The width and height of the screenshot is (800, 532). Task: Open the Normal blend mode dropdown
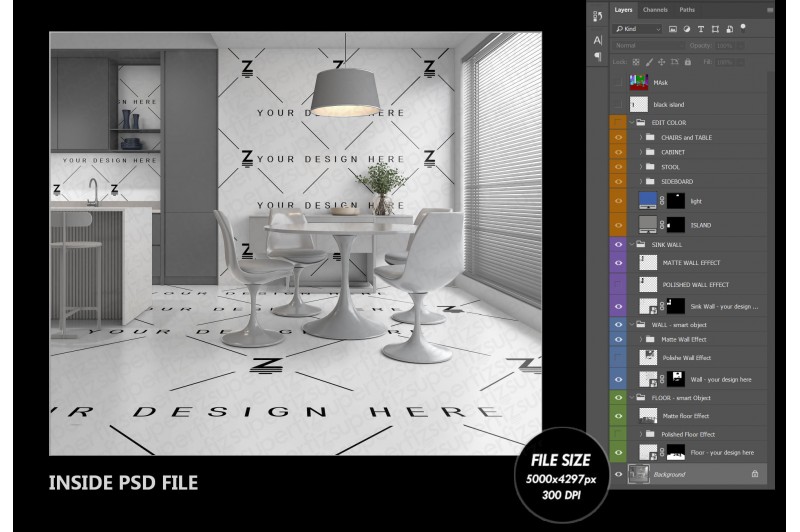[x=647, y=45]
